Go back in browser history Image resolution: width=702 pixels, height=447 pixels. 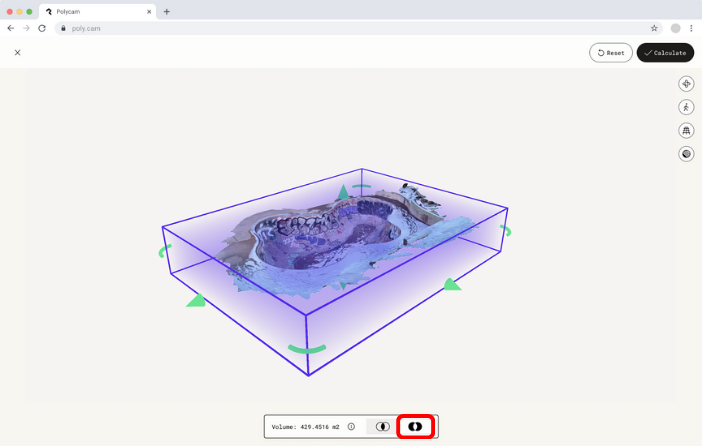(x=11, y=28)
